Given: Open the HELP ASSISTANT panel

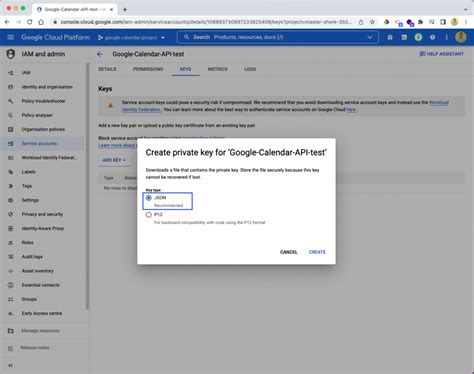Looking at the screenshot, I should [x=441, y=54].
